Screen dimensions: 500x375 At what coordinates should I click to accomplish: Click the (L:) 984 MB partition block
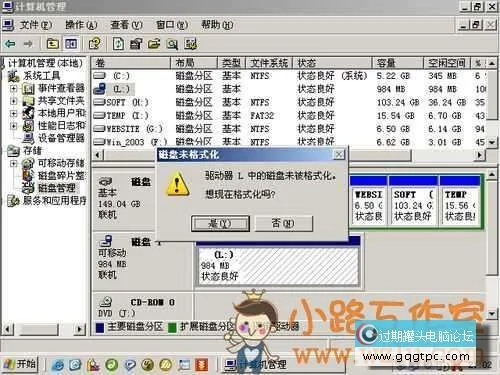click(279, 266)
